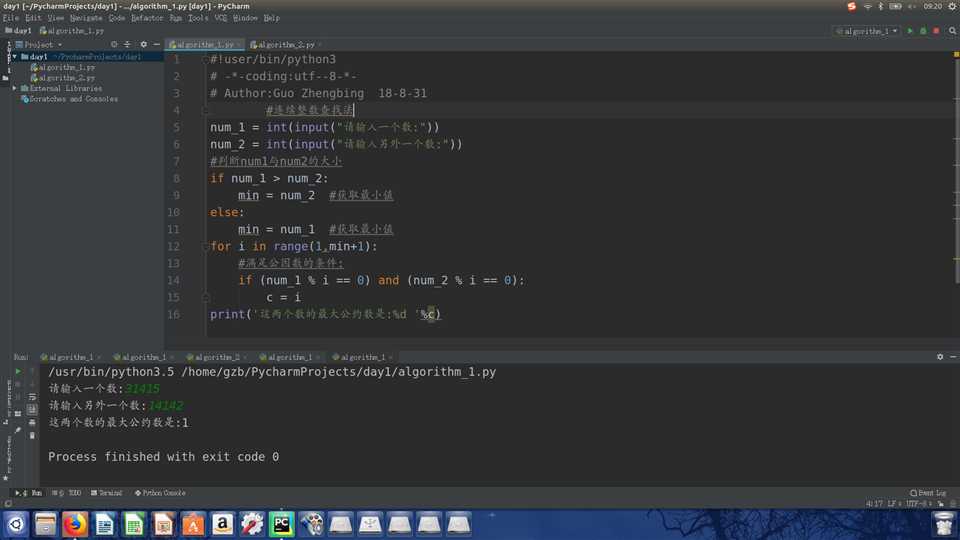The height and width of the screenshot is (540, 960).
Task: Select Scratches and Consoles in the tree
Action: point(69,99)
